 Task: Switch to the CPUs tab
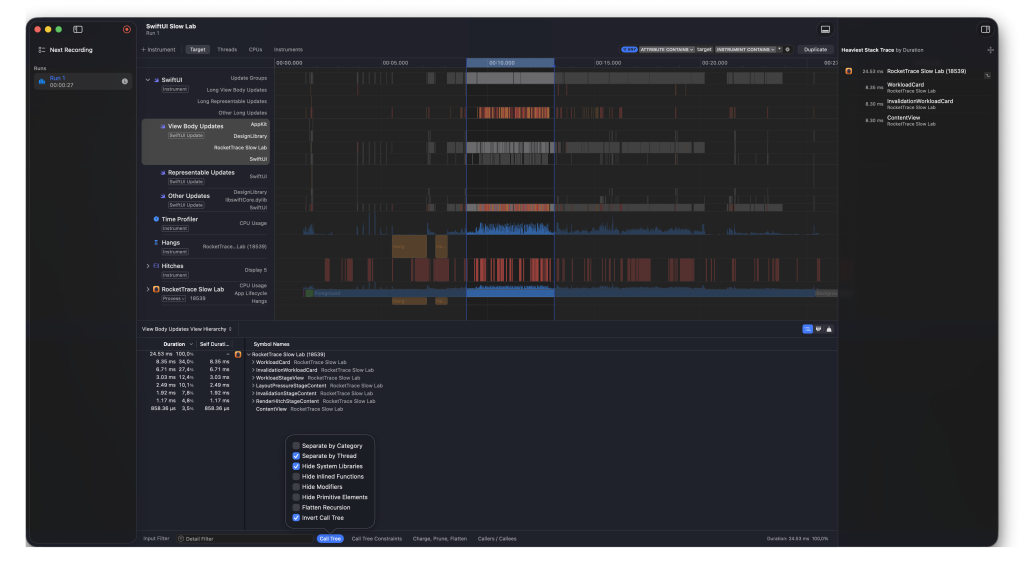tap(255, 50)
